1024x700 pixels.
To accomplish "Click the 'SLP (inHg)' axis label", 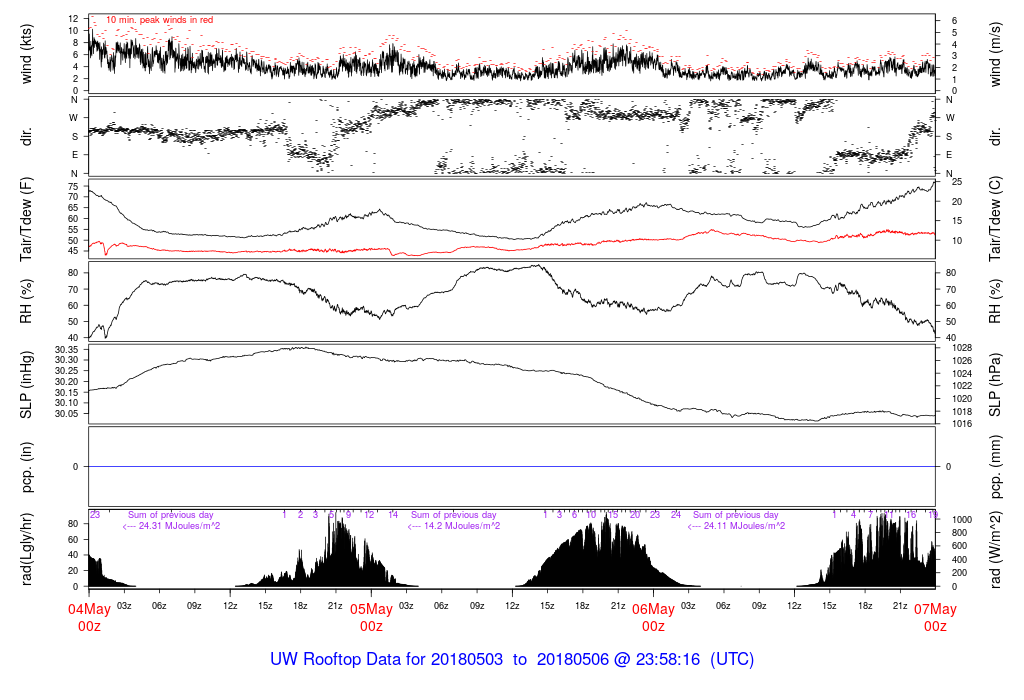I will [x=26, y=384].
